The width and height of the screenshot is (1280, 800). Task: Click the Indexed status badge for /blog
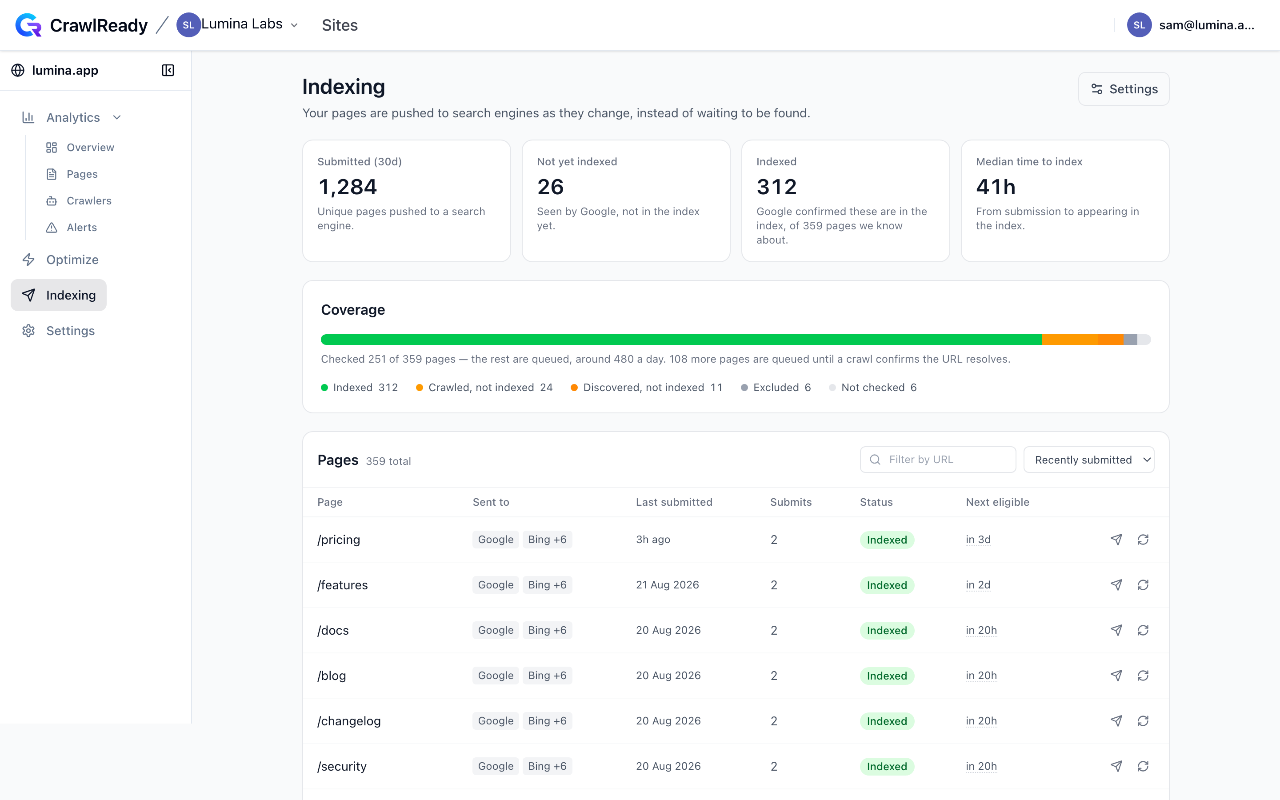887,676
